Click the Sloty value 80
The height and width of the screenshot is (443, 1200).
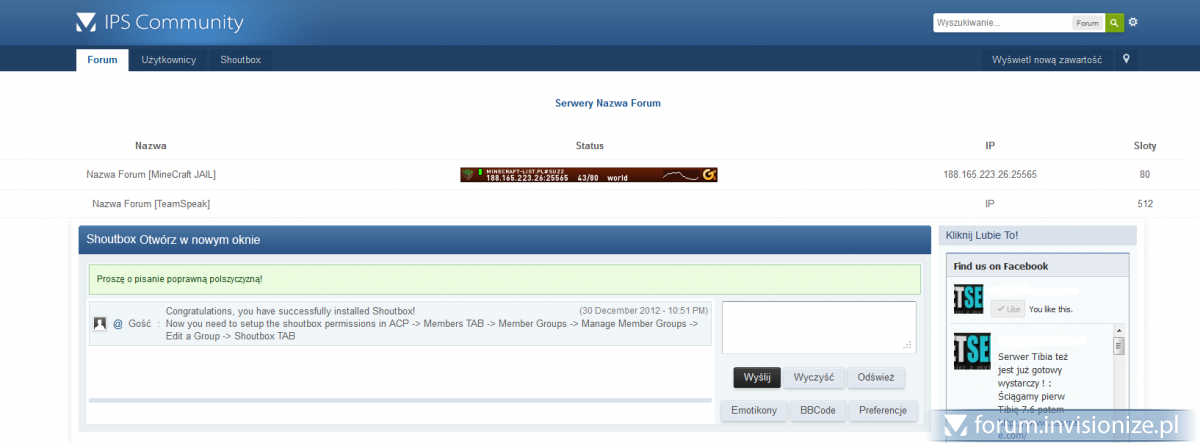click(1145, 174)
